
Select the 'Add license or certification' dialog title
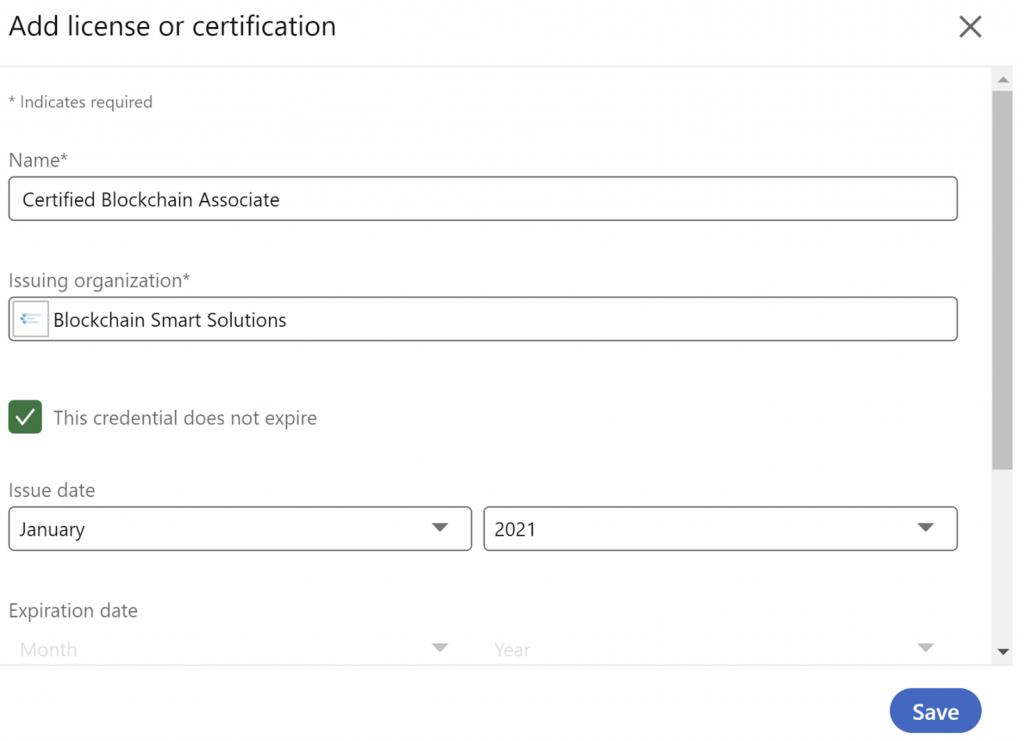coord(171,26)
